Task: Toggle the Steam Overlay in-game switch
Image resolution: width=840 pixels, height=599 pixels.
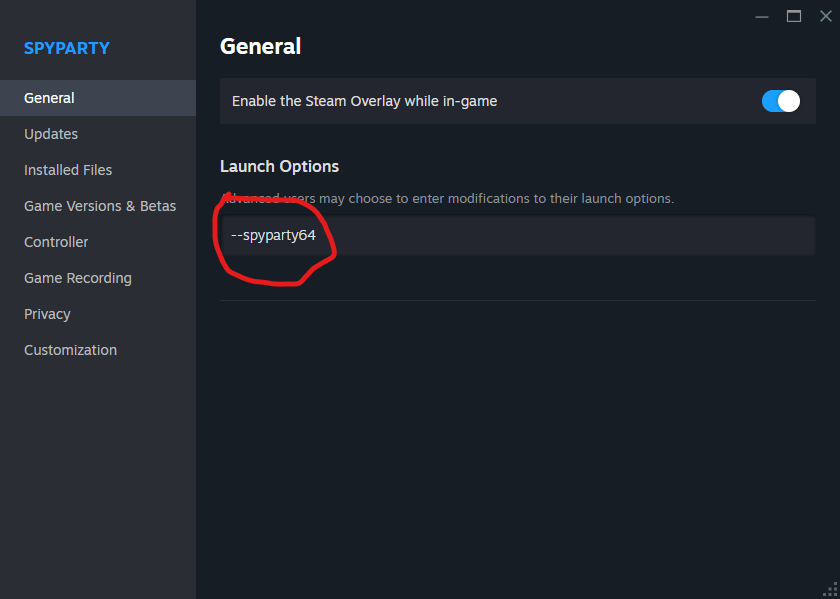Action: pos(781,101)
